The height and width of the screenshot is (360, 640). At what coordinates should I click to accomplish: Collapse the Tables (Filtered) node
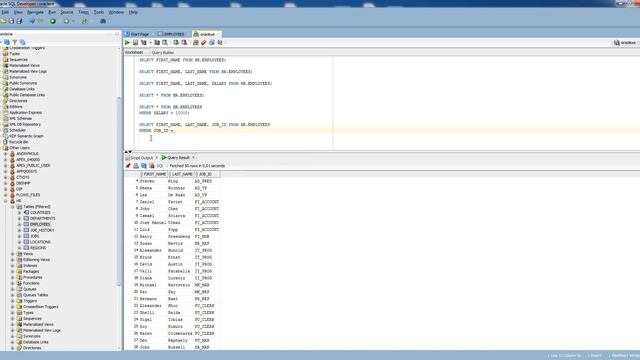[13, 207]
